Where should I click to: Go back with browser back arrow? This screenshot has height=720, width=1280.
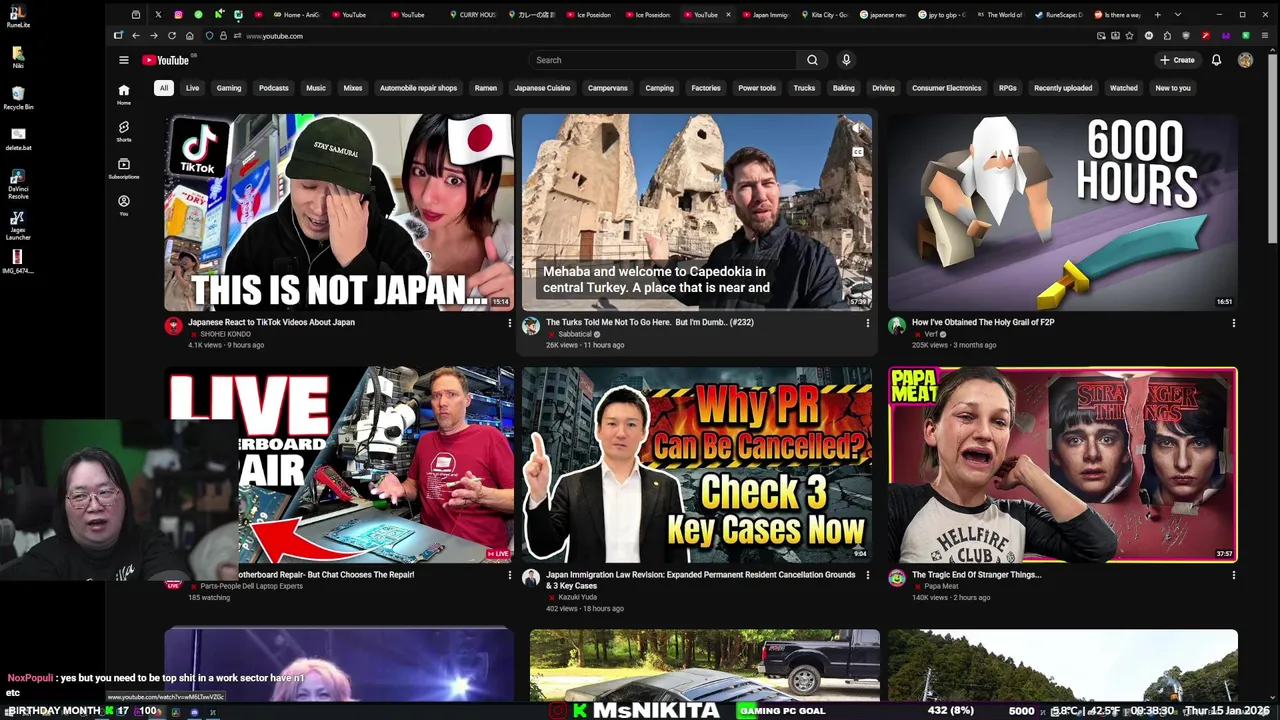[136, 36]
